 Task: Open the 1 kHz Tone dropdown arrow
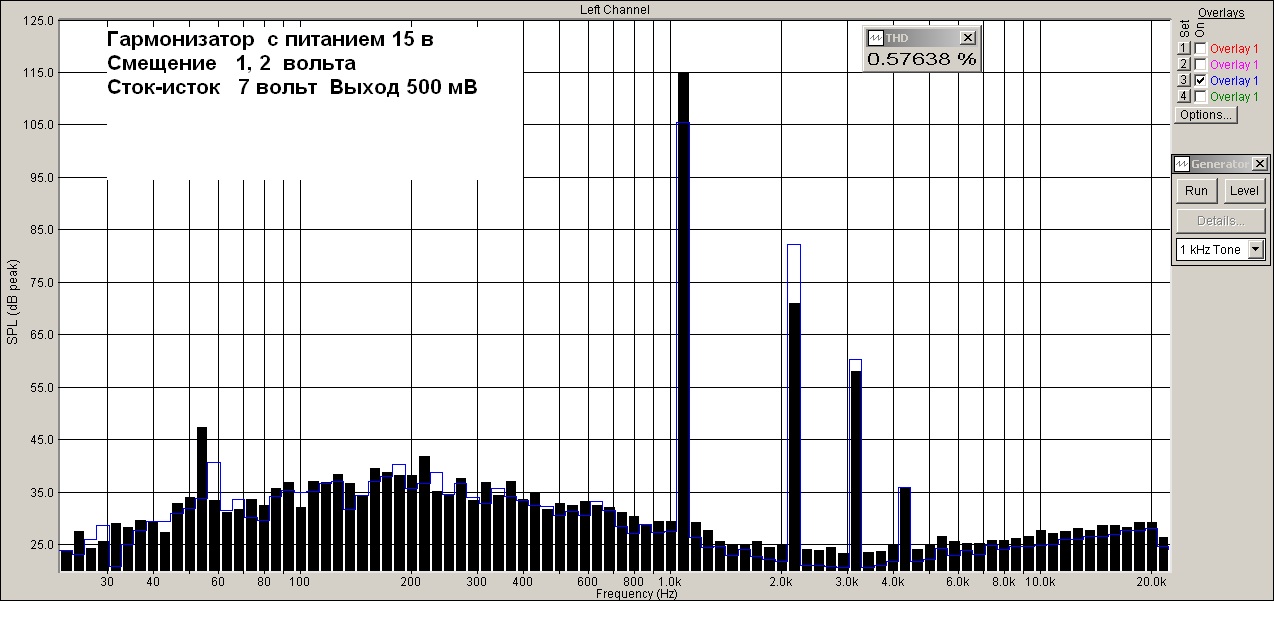(x=1256, y=250)
